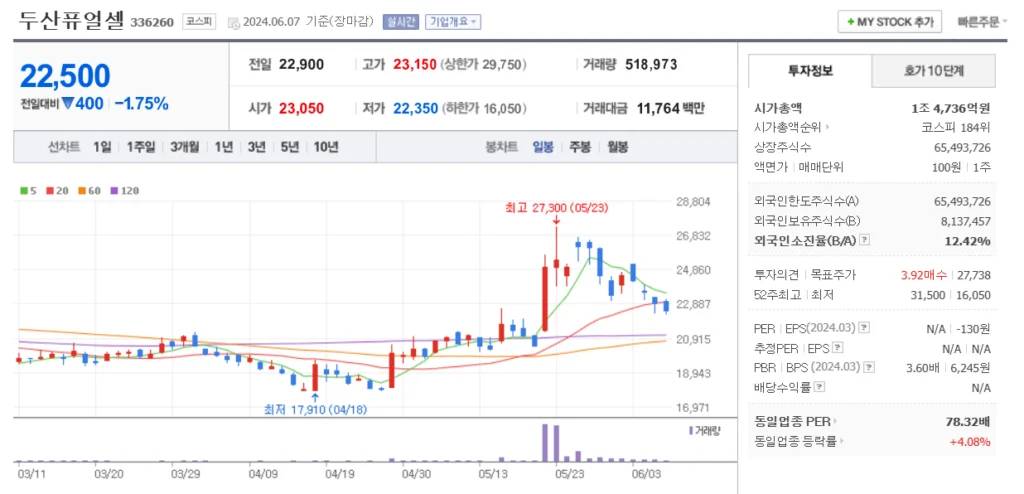
Task: Click 고가 value 23,150
Action: tap(415, 65)
